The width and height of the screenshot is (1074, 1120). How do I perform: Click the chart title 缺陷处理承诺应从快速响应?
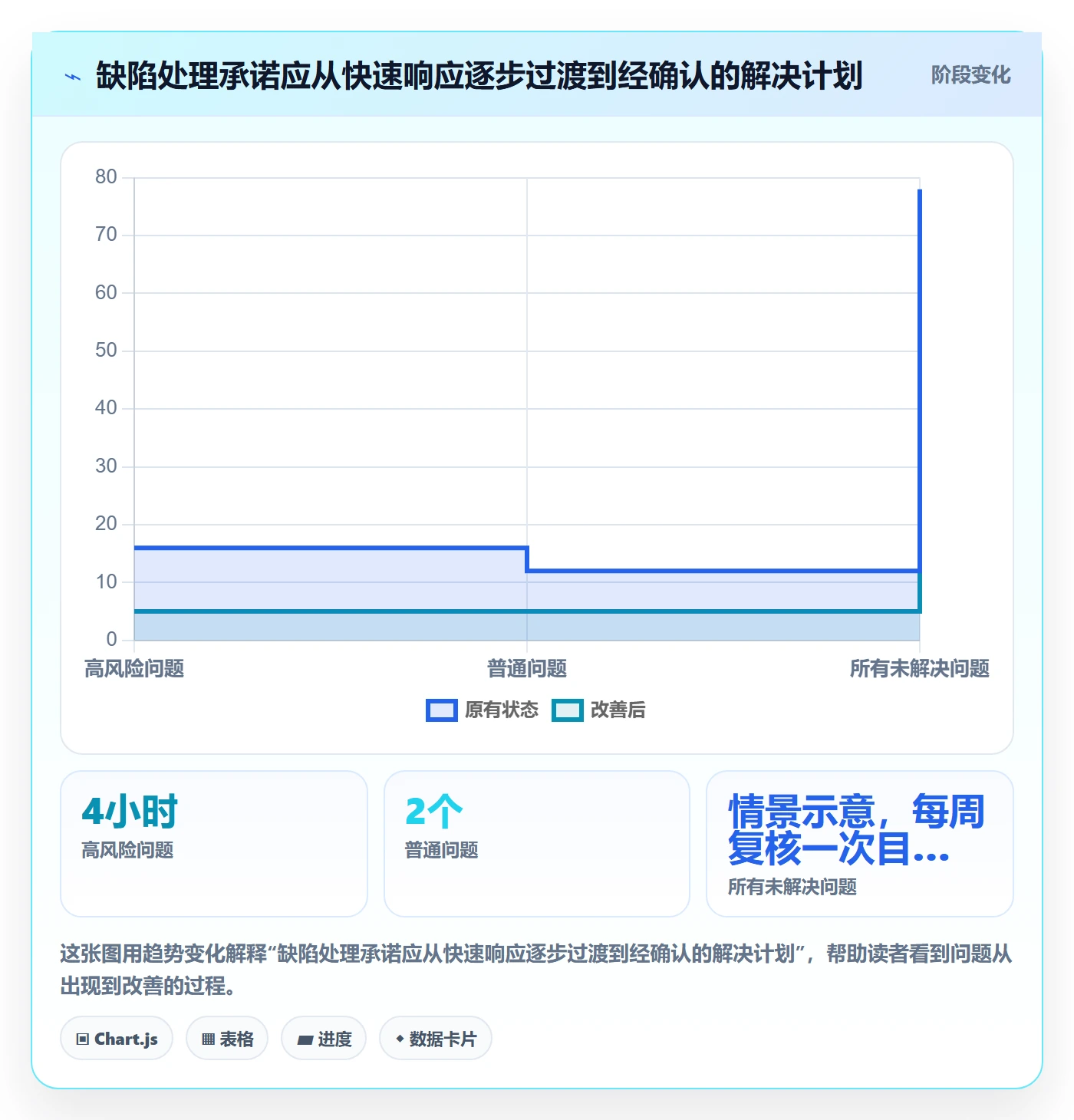479,76
